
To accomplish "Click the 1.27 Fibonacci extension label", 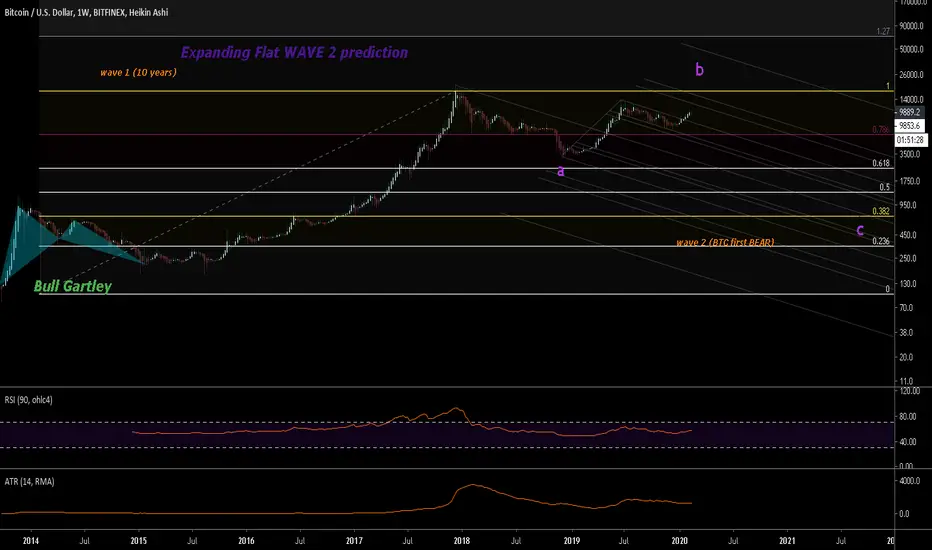I will 883,31.
